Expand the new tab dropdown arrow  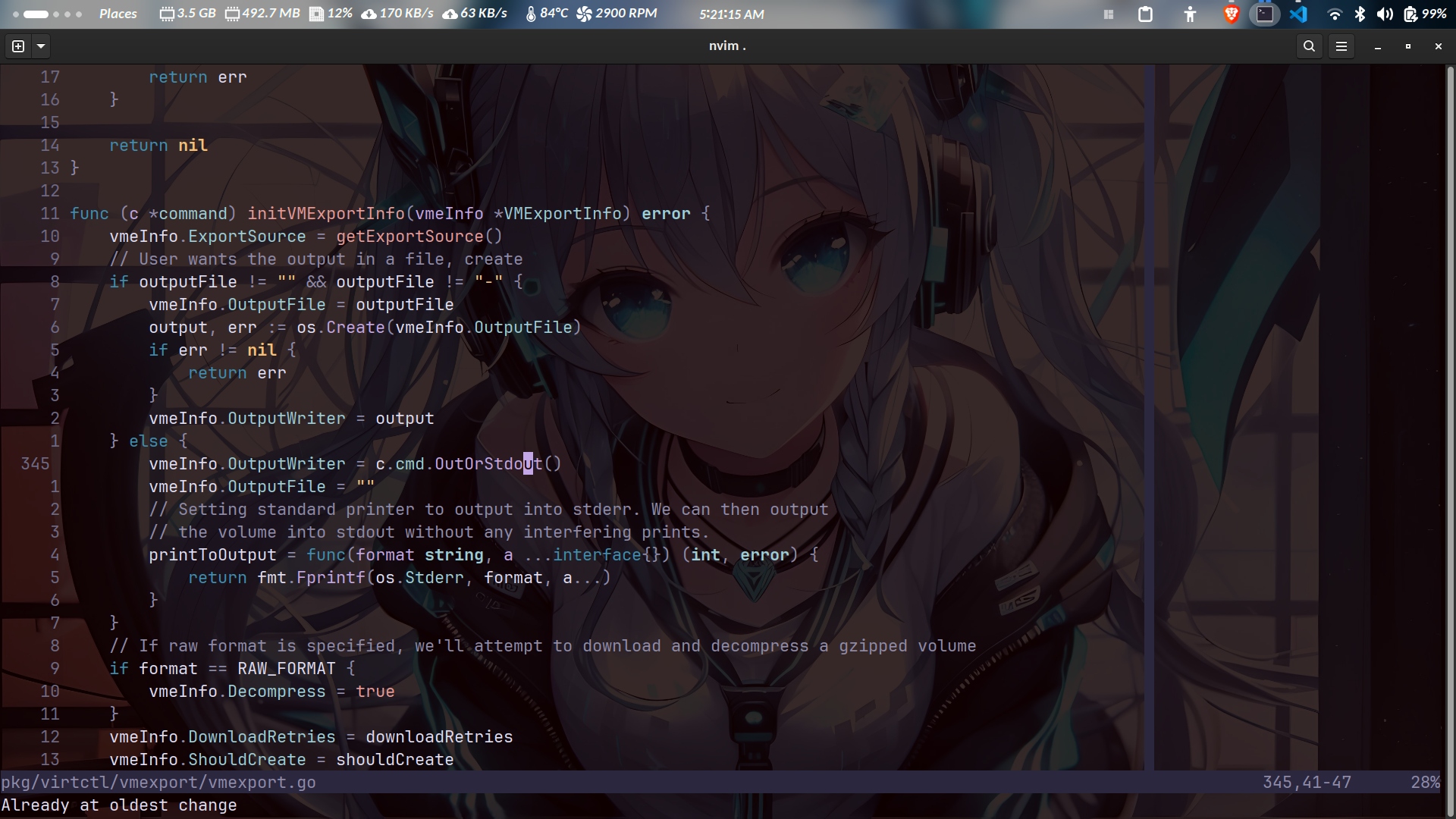41,46
